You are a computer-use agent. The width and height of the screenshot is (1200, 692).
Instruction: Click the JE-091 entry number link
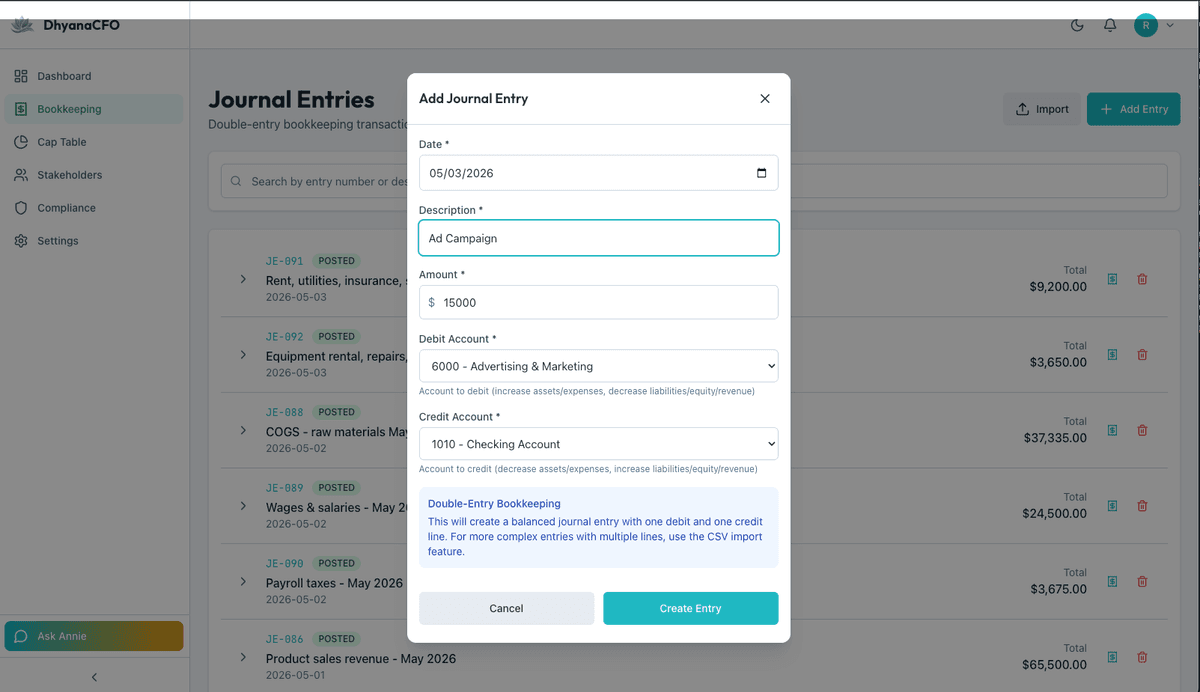coord(284,261)
